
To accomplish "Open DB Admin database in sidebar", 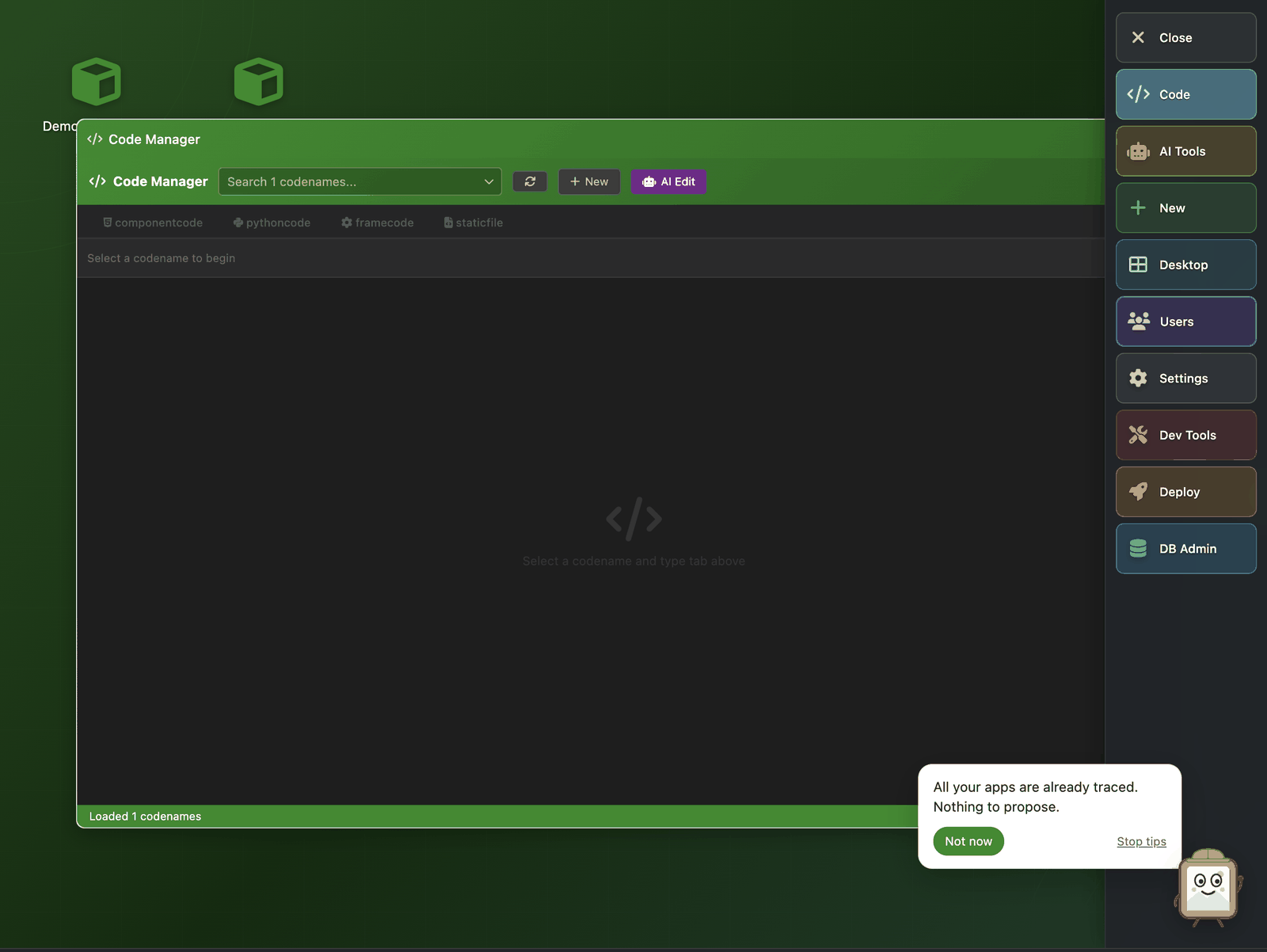I will pos(1138,548).
